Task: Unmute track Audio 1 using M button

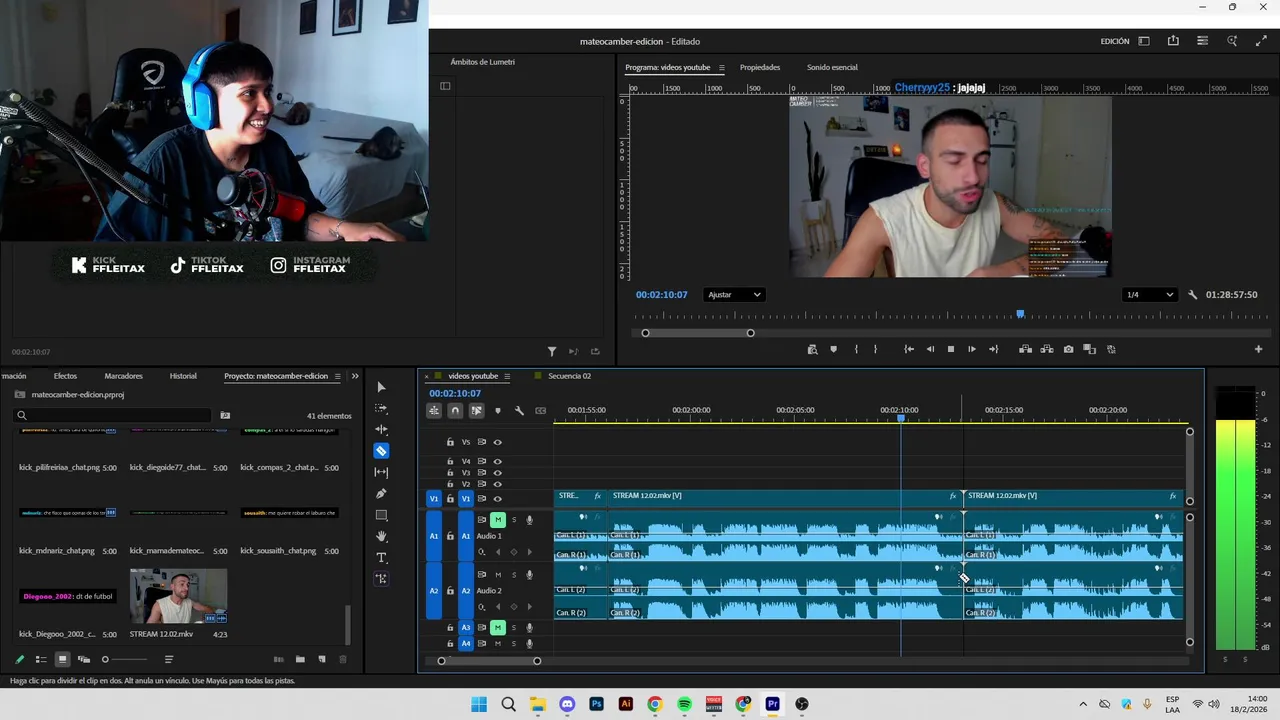Action: (498, 520)
